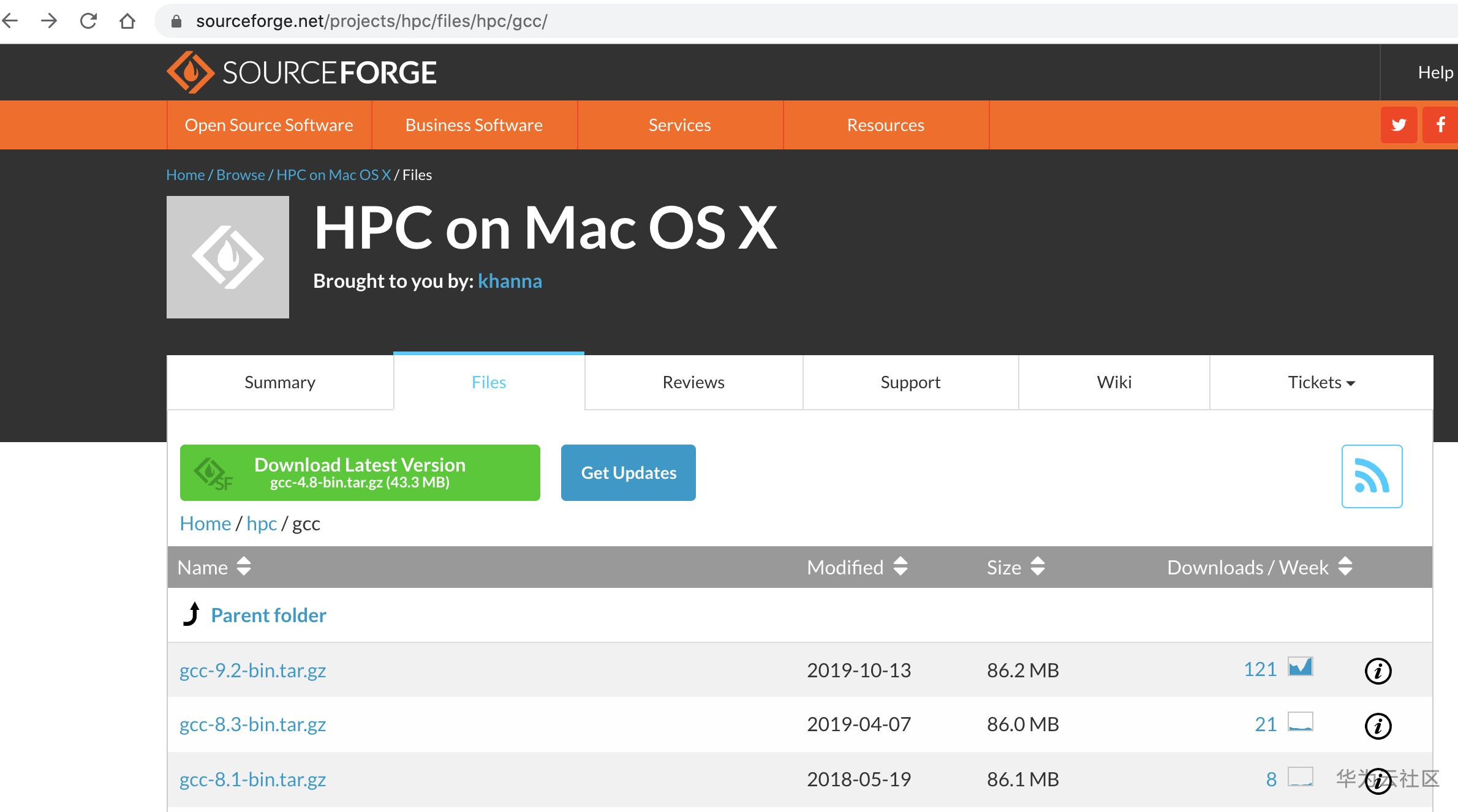The width and height of the screenshot is (1458, 812).
Task: Go up via the Parent folder arrow icon
Action: [x=191, y=614]
